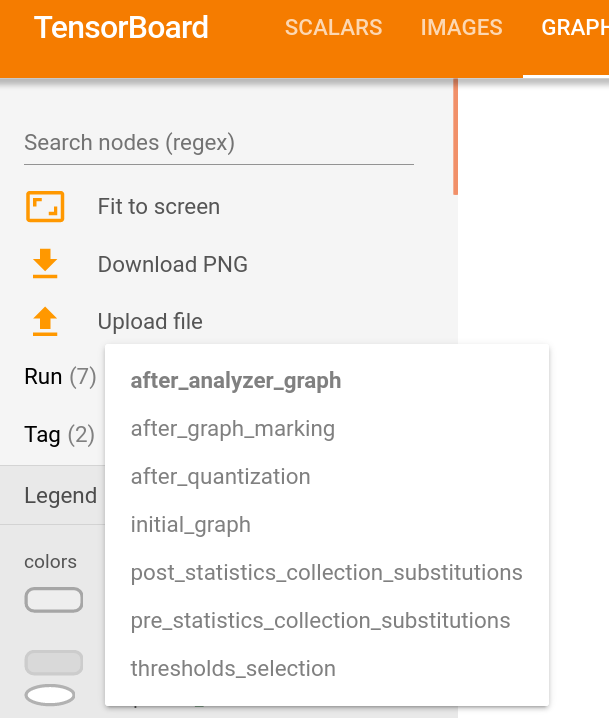Select after_analyzer_graph from run list
This screenshot has height=718, width=609.
327,381
